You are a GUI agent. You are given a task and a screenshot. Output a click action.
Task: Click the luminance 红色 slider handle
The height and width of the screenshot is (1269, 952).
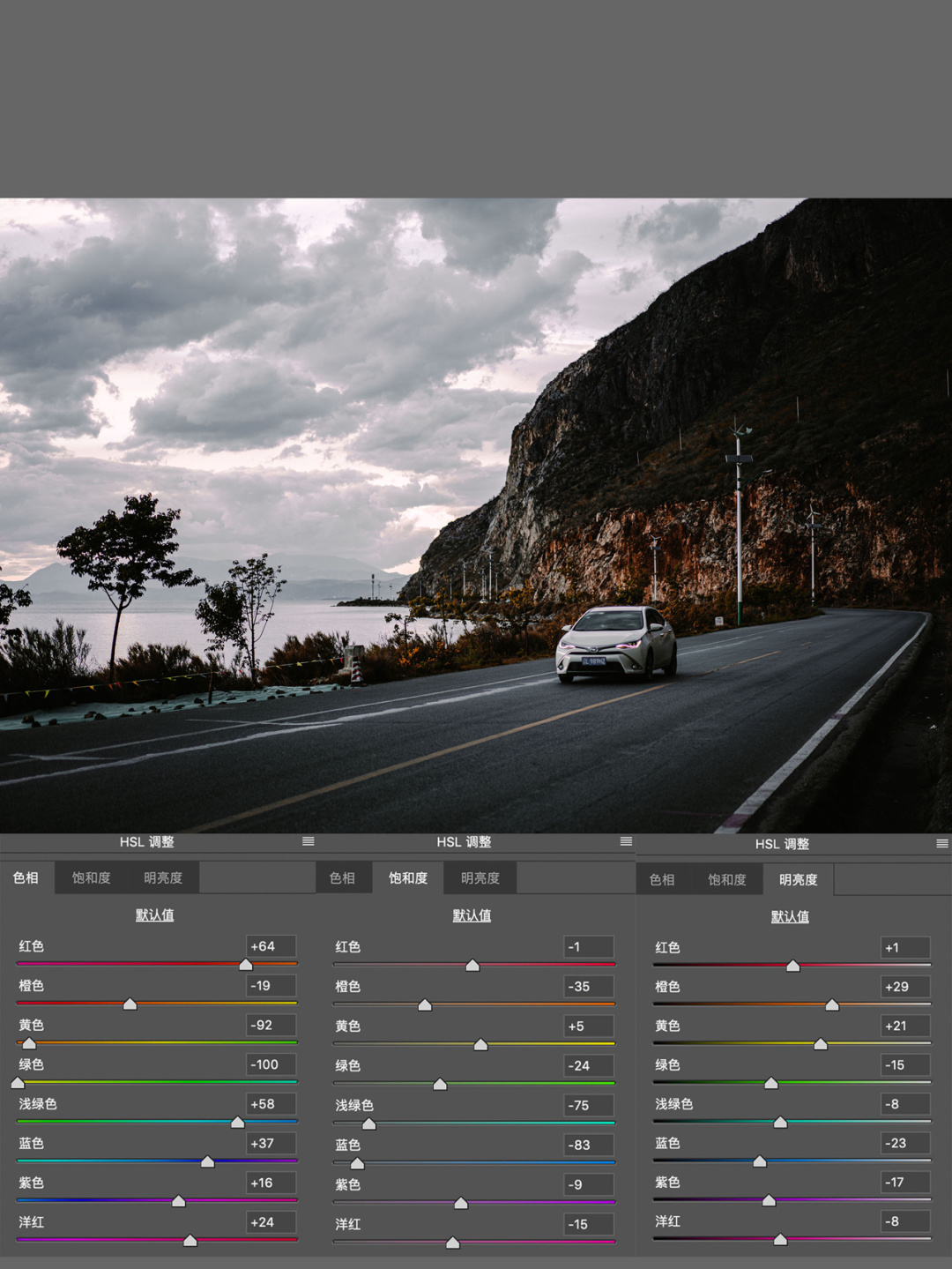[793, 966]
